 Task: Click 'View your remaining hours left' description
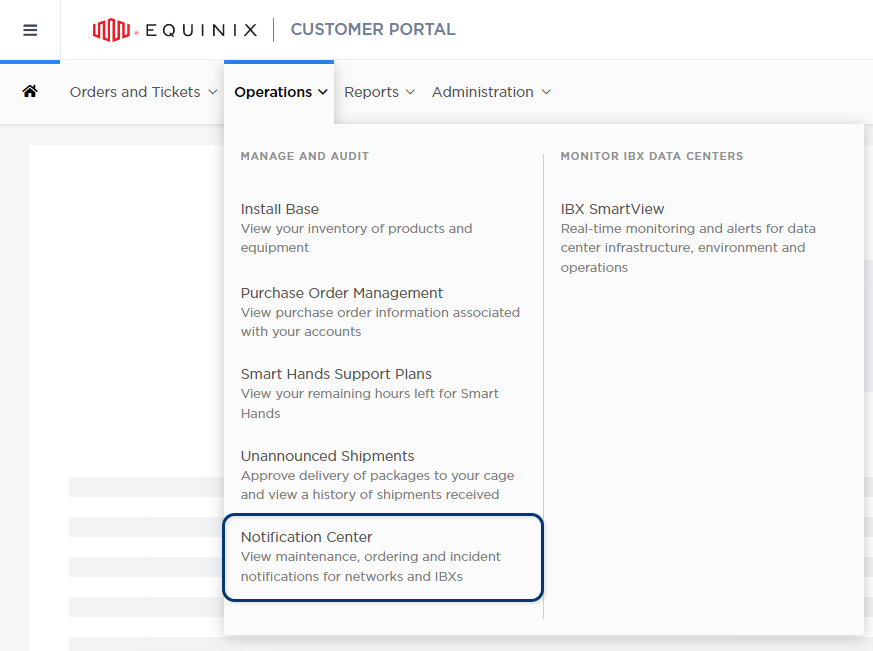click(x=370, y=403)
